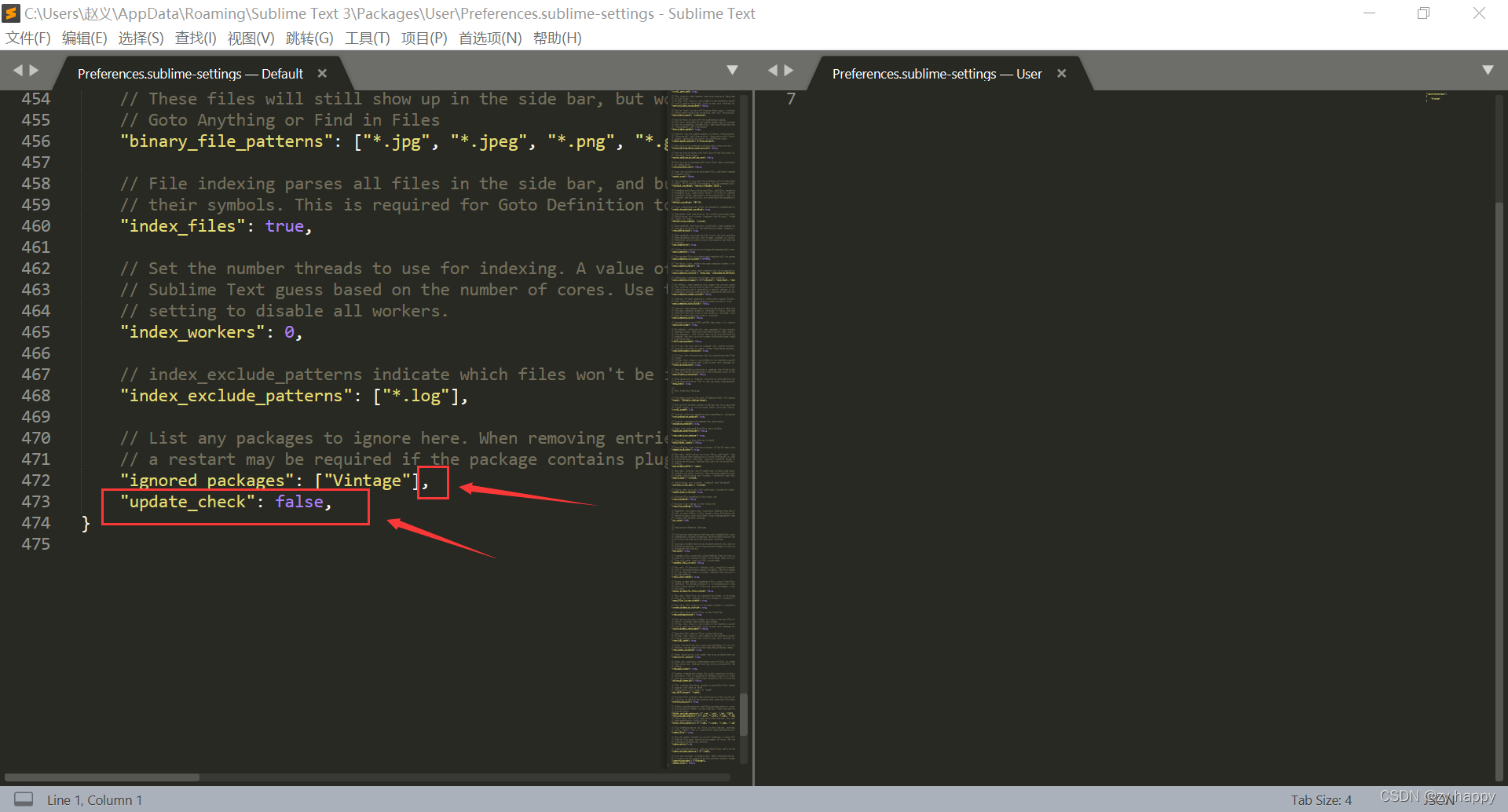
Task: Open the 选择(S) menu
Action: pos(141,38)
